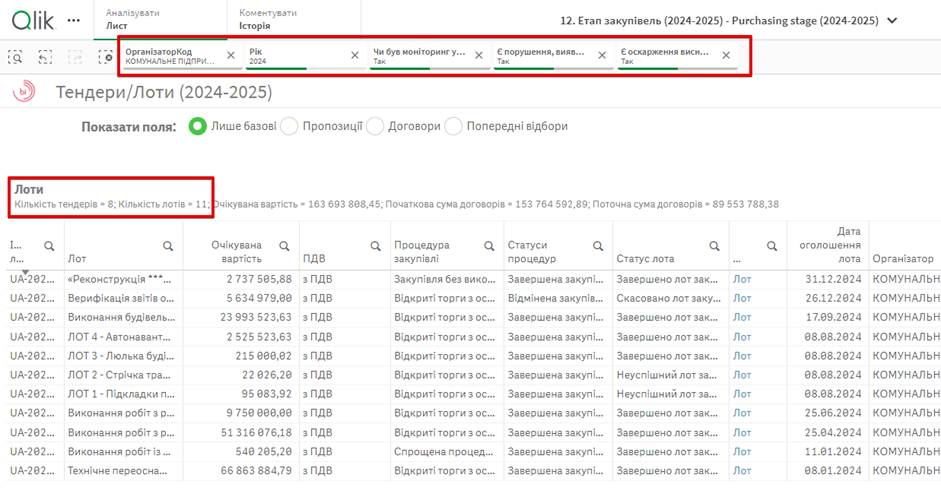Expand the app title dropdown chevron
Viewport: 941px width, 500px height.
point(892,21)
